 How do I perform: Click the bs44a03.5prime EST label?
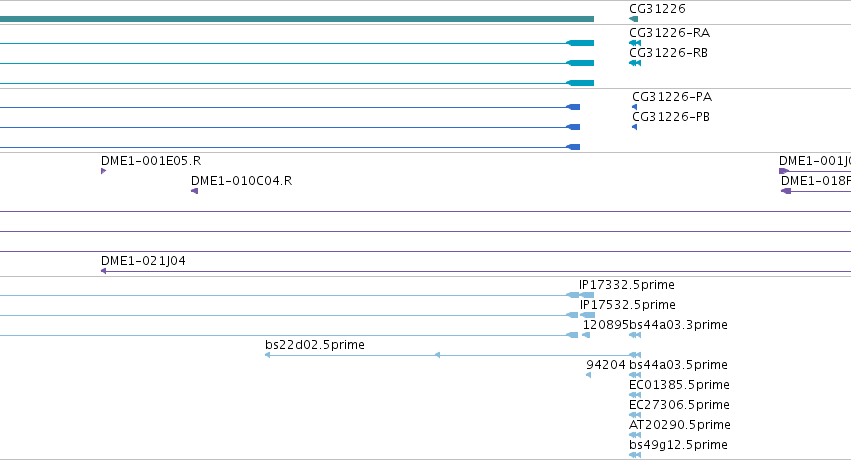coord(678,365)
